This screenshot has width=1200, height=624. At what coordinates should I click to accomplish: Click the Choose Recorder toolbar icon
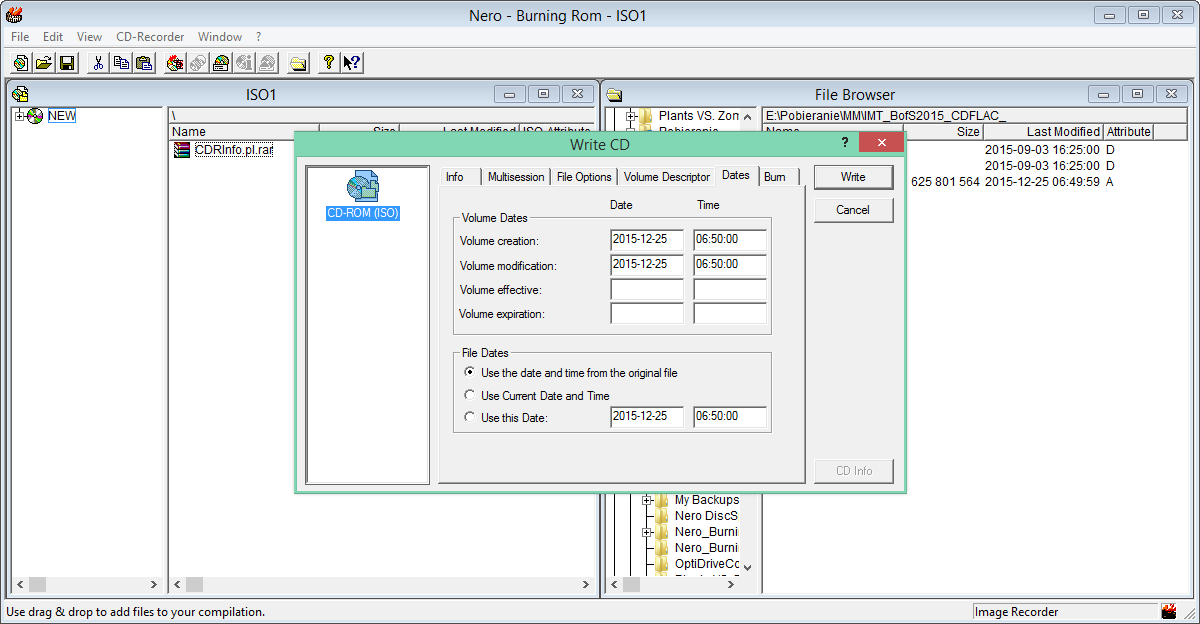pyautogui.click(x=221, y=63)
